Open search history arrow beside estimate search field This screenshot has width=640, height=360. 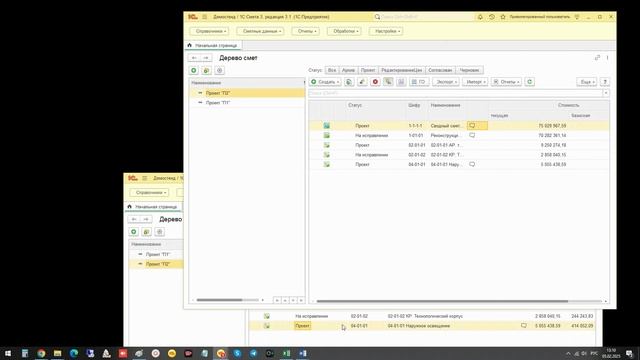606,93
